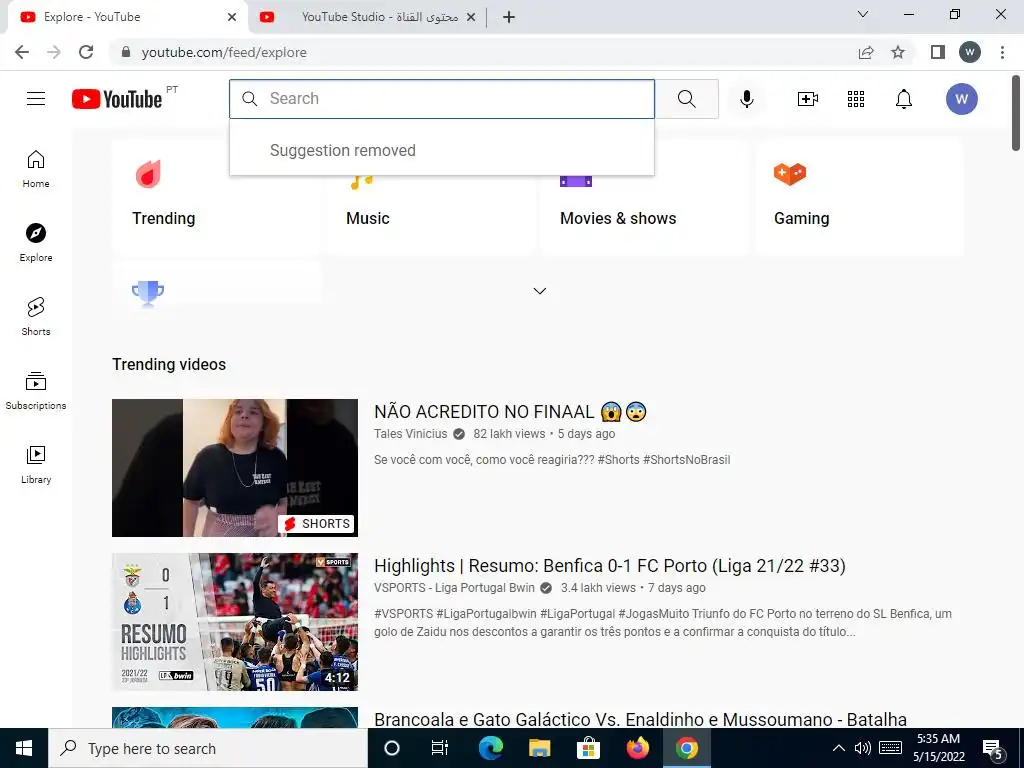Play the Benfica 0-1 FC Porto thumbnail
The height and width of the screenshot is (768, 1024).
pyautogui.click(x=234, y=622)
